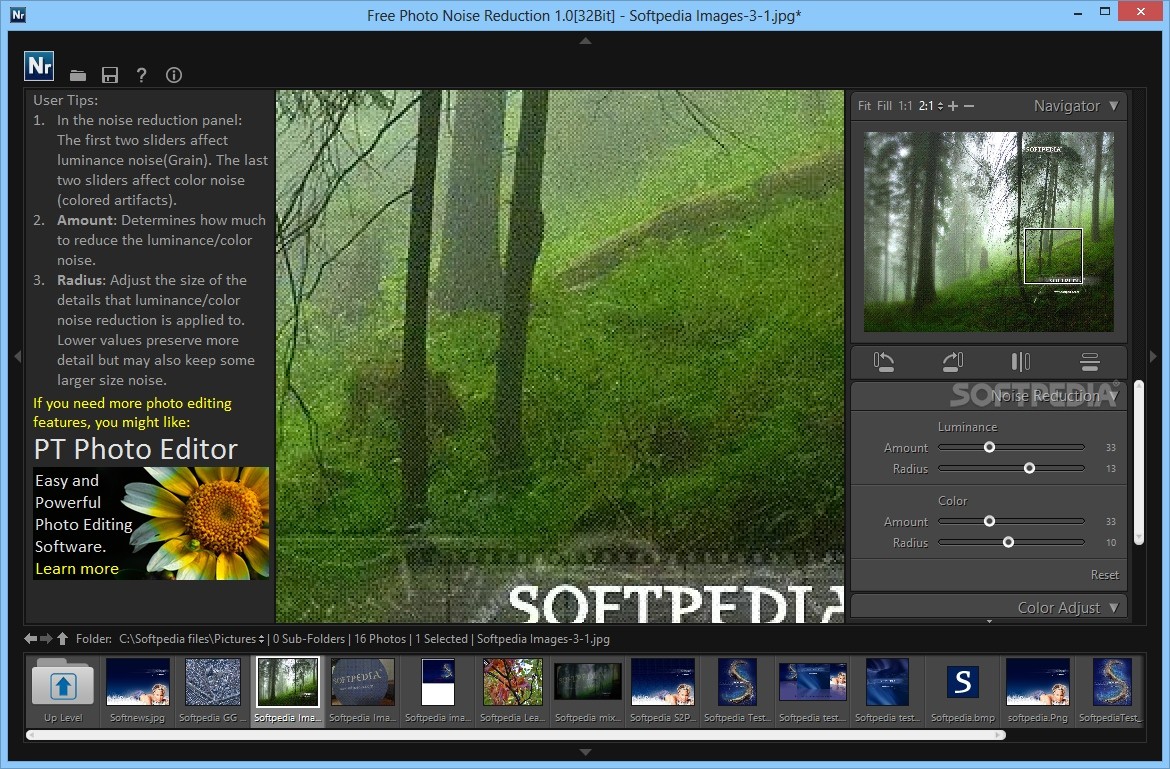1170x769 pixels.
Task: Adjust the Luminance Amount slider
Action: point(1011,448)
